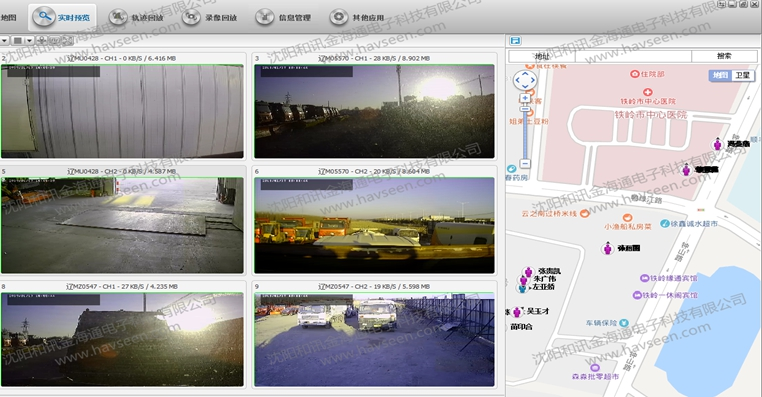Click the zoom slider handle on the map
The width and height of the screenshot is (762, 397).
pyautogui.click(x=525, y=108)
